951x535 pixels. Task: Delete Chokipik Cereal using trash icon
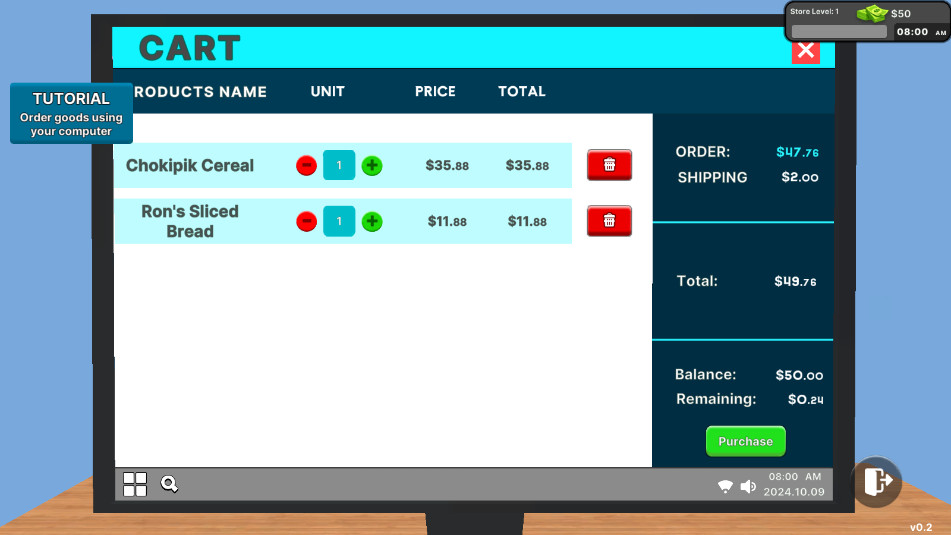[x=609, y=164]
